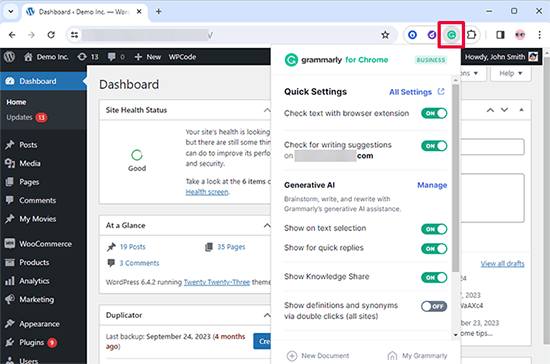Open the Health screen link
The image size is (550, 364).
[207, 192]
